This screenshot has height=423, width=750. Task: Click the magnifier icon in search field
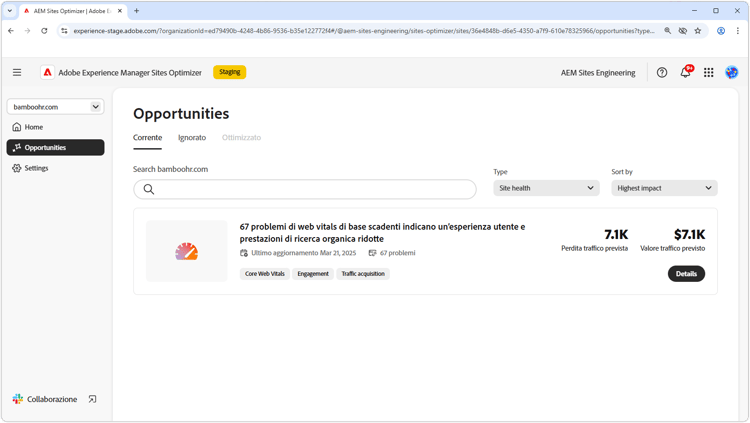click(149, 189)
